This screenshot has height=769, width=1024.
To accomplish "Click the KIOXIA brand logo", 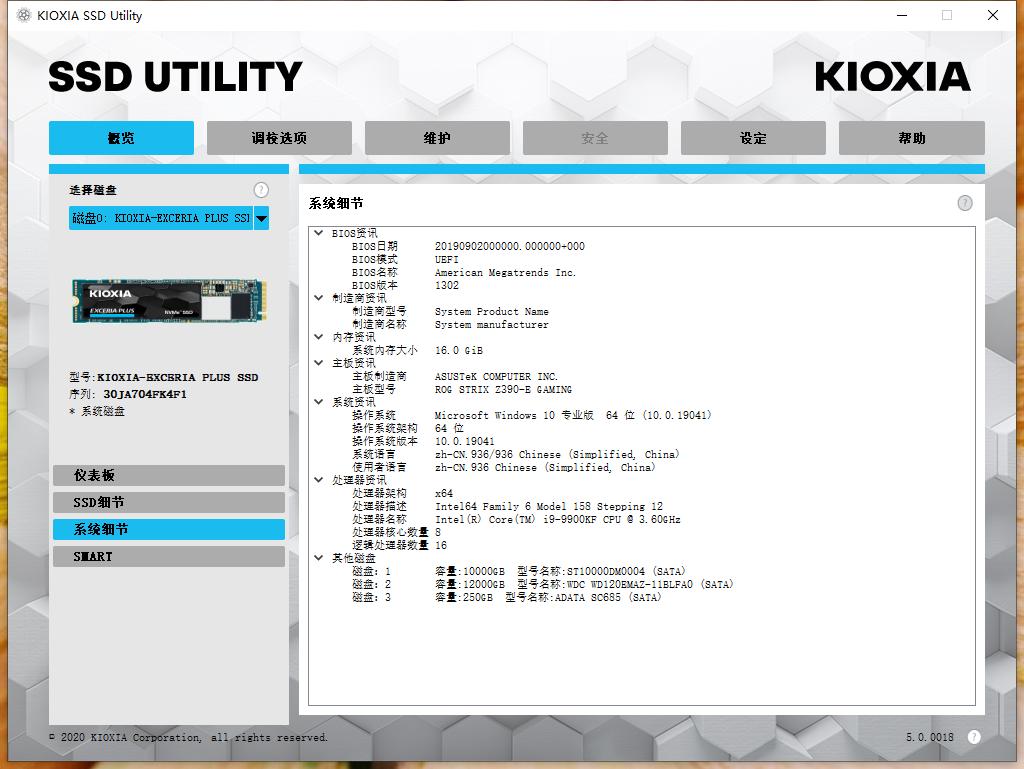I will pyautogui.click(x=892, y=77).
